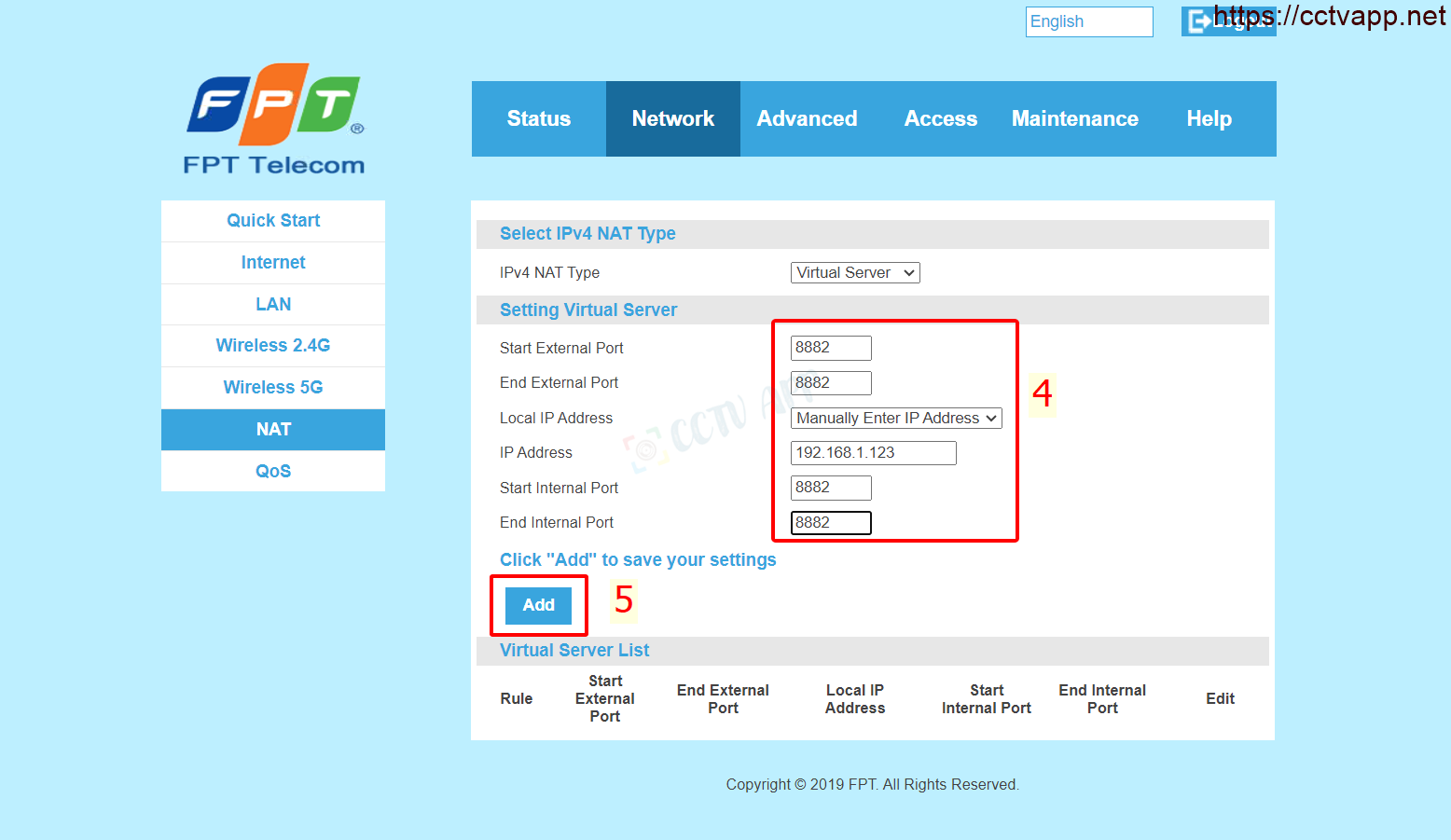Screen dimensions: 1451x840
Task: Switch to the Status tab
Action: (538, 118)
